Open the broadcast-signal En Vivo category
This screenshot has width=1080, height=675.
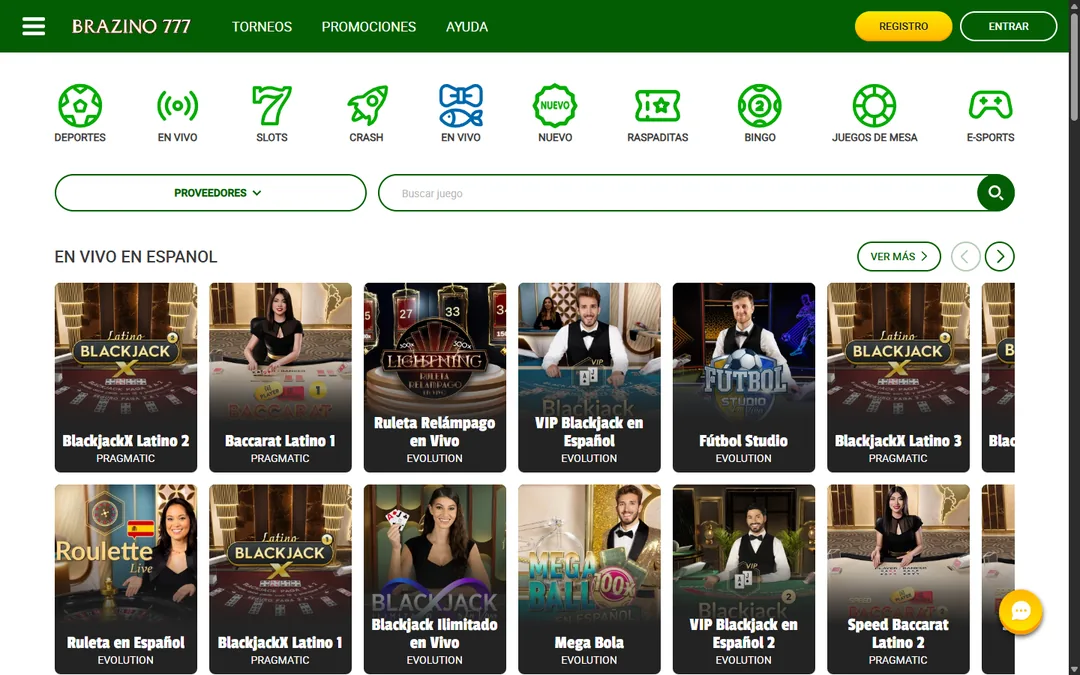tap(177, 113)
